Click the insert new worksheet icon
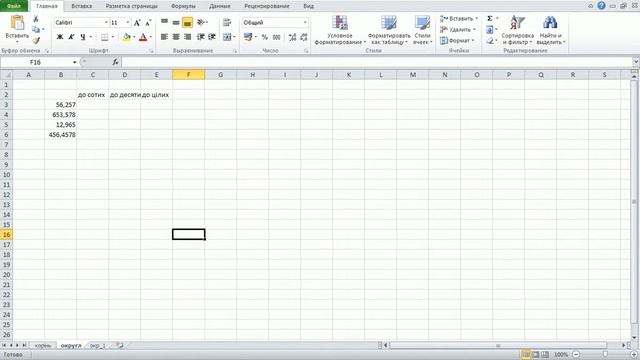This screenshot has height=360, width=640. tap(119, 346)
